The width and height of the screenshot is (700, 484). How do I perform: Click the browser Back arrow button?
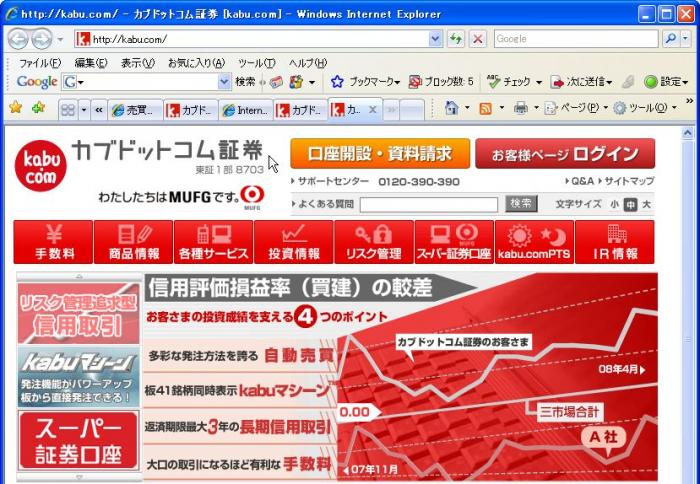pyautogui.click(x=18, y=39)
